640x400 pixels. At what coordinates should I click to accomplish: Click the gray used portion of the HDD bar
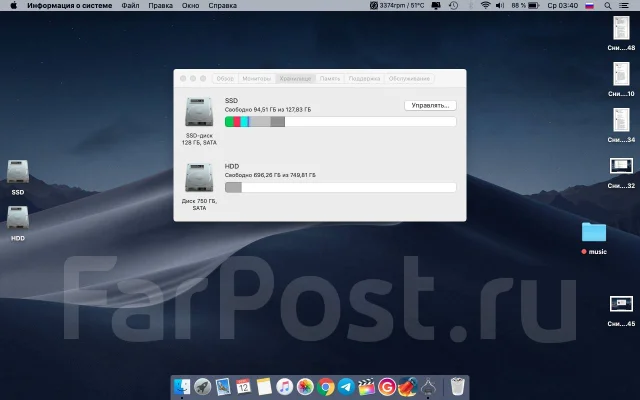[233, 187]
